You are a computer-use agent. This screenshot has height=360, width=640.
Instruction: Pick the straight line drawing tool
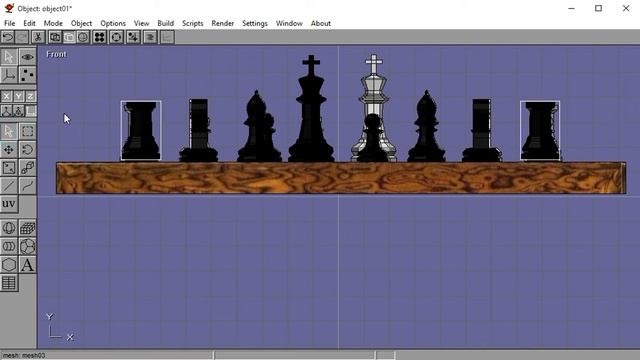pyautogui.click(x=9, y=186)
